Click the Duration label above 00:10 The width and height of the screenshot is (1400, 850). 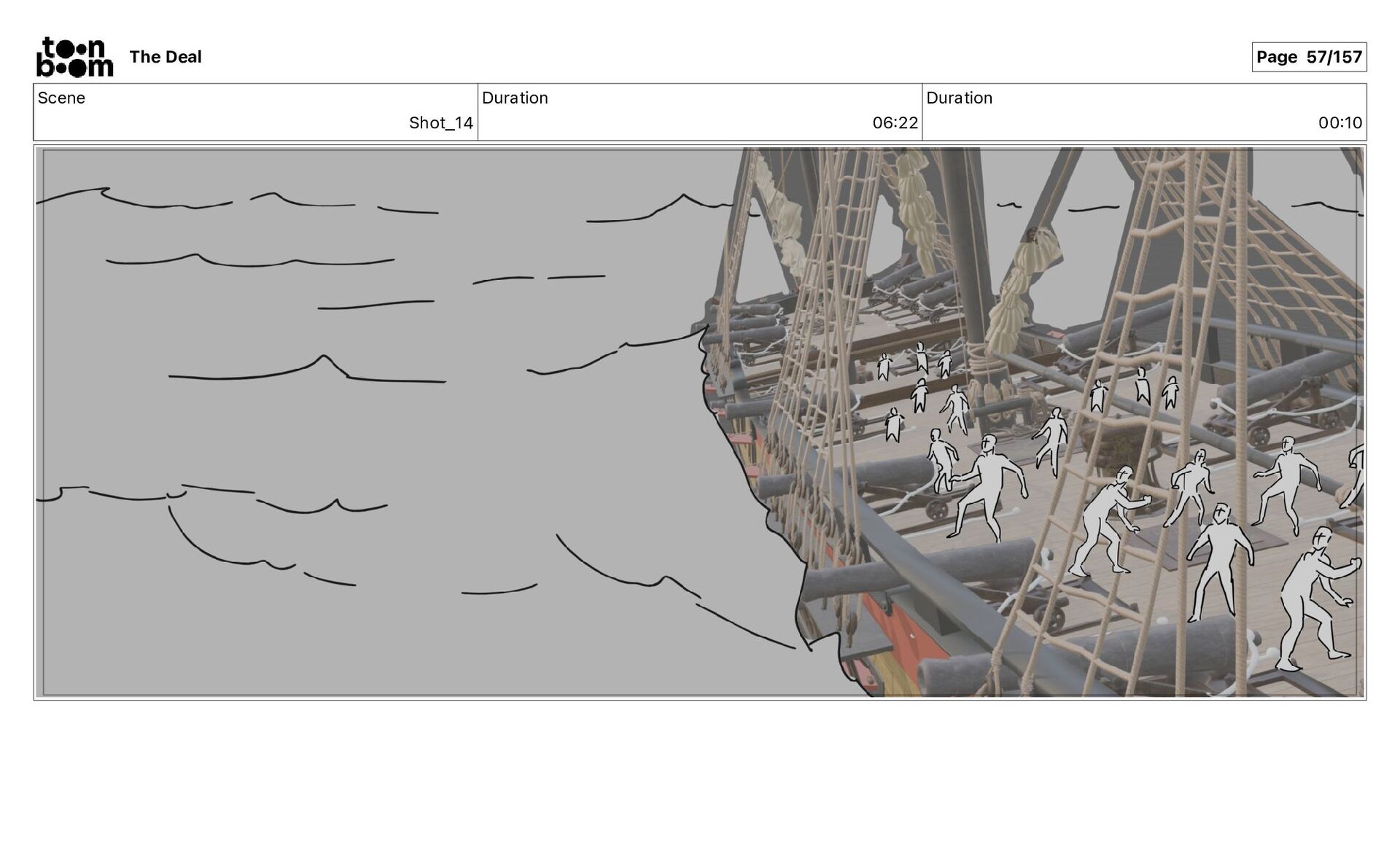[959, 98]
